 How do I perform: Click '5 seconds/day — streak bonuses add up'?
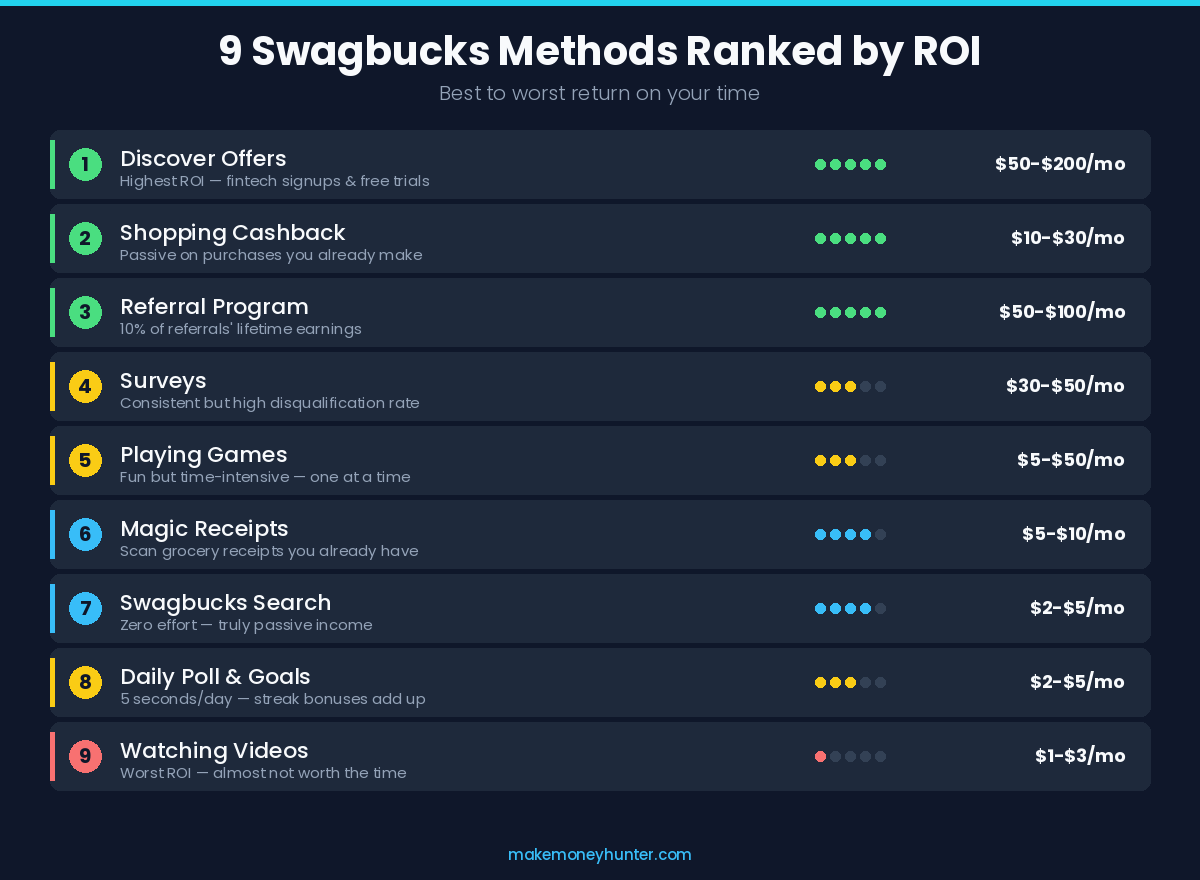tap(273, 699)
